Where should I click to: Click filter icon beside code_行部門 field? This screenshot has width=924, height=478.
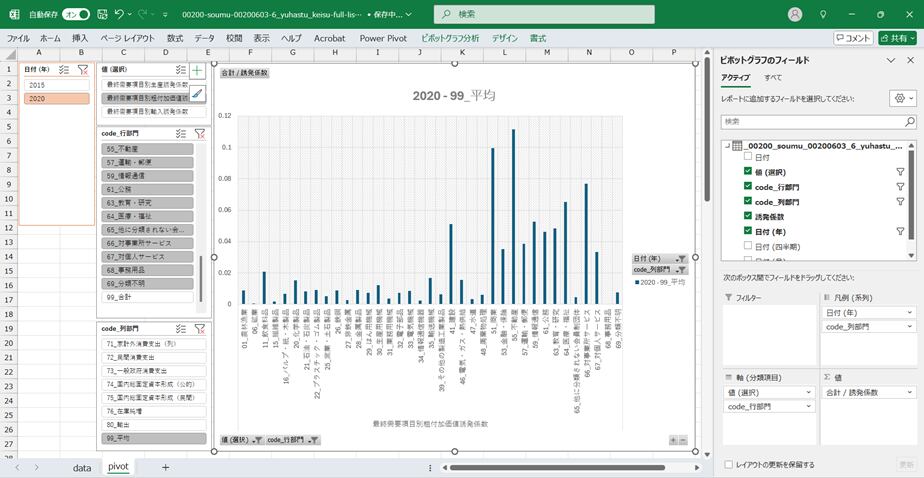pyautogui.click(x=900, y=186)
